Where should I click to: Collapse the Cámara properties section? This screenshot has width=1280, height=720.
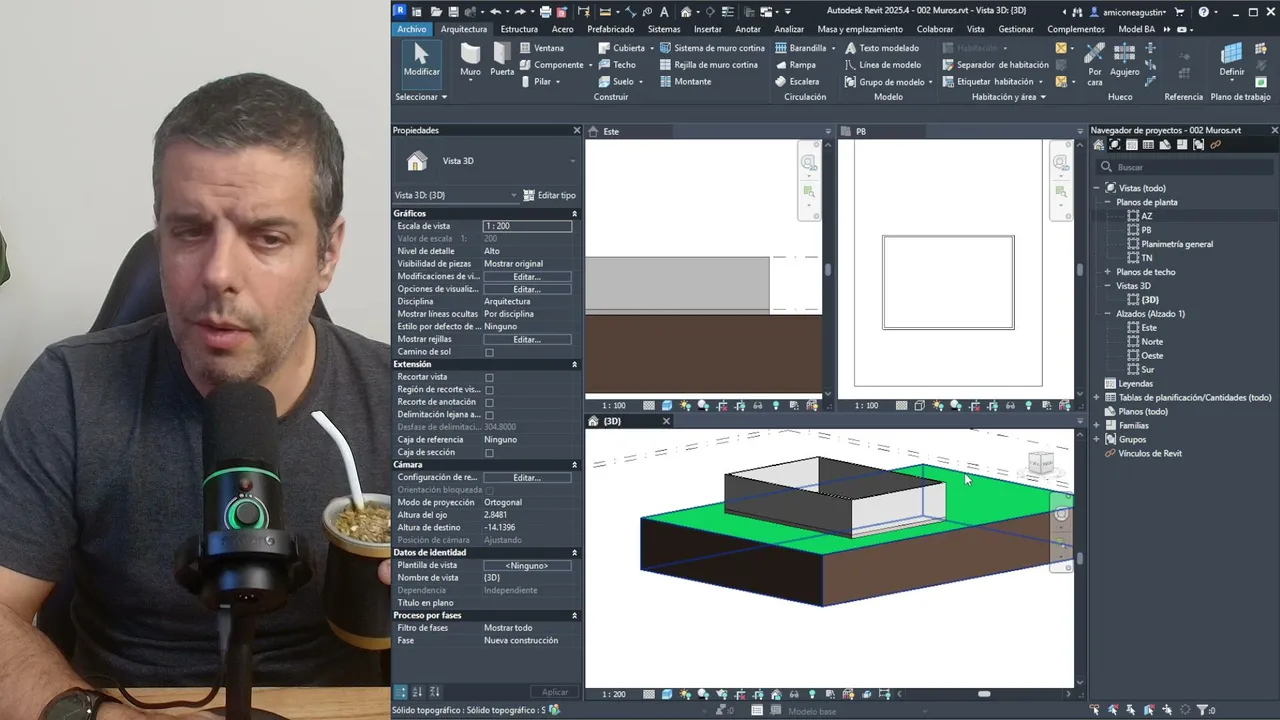pyautogui.click(x=574, y=465)
